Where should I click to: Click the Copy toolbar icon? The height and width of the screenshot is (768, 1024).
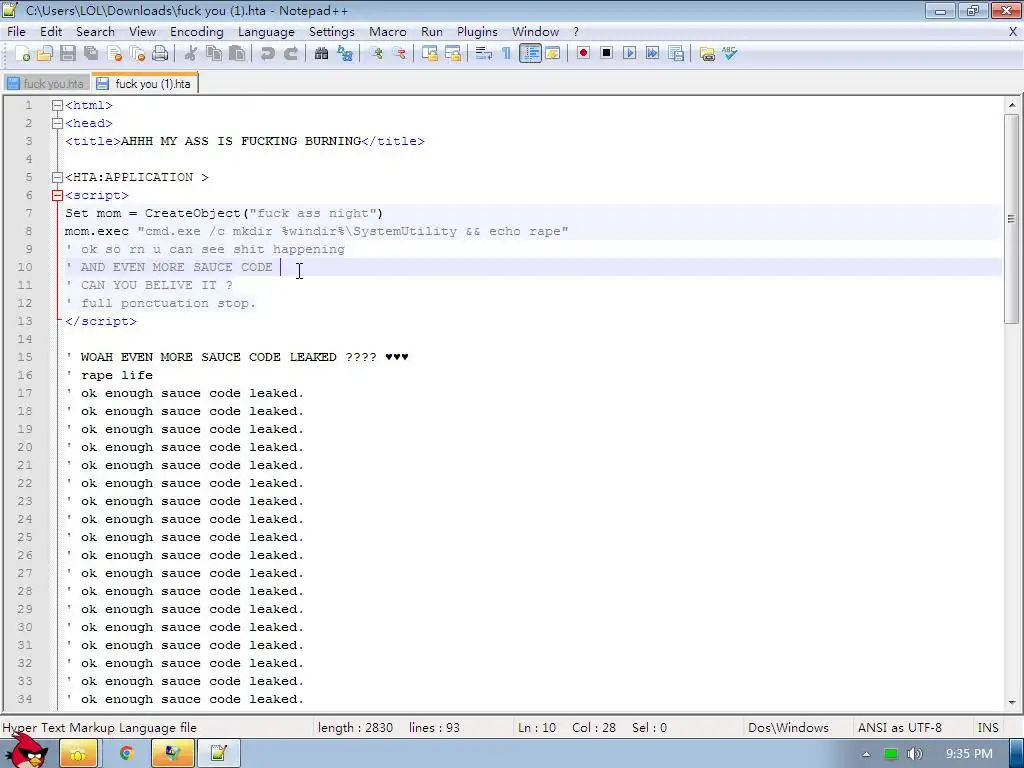214,54
